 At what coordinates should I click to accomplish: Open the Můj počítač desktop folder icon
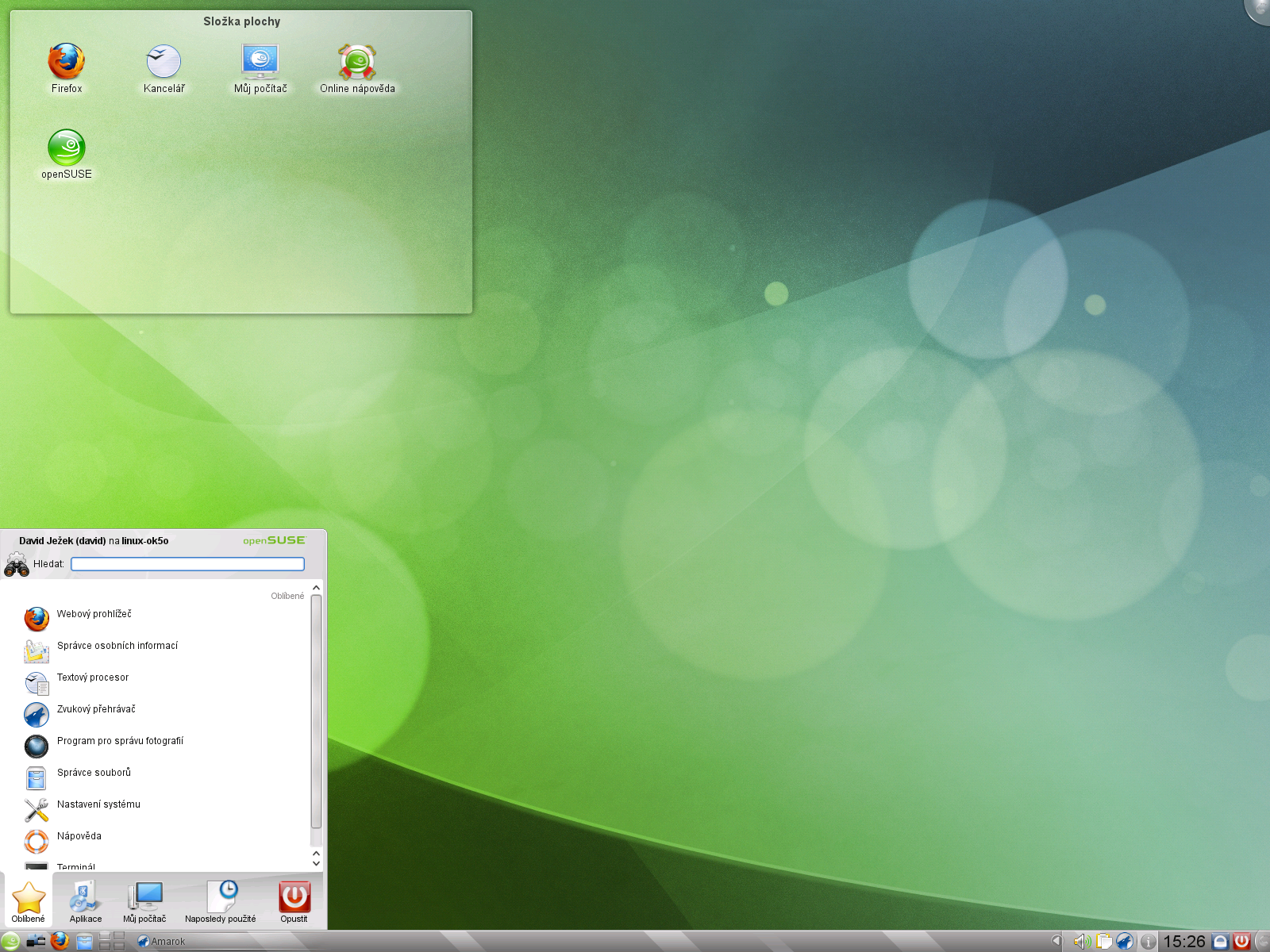point(260,68)
